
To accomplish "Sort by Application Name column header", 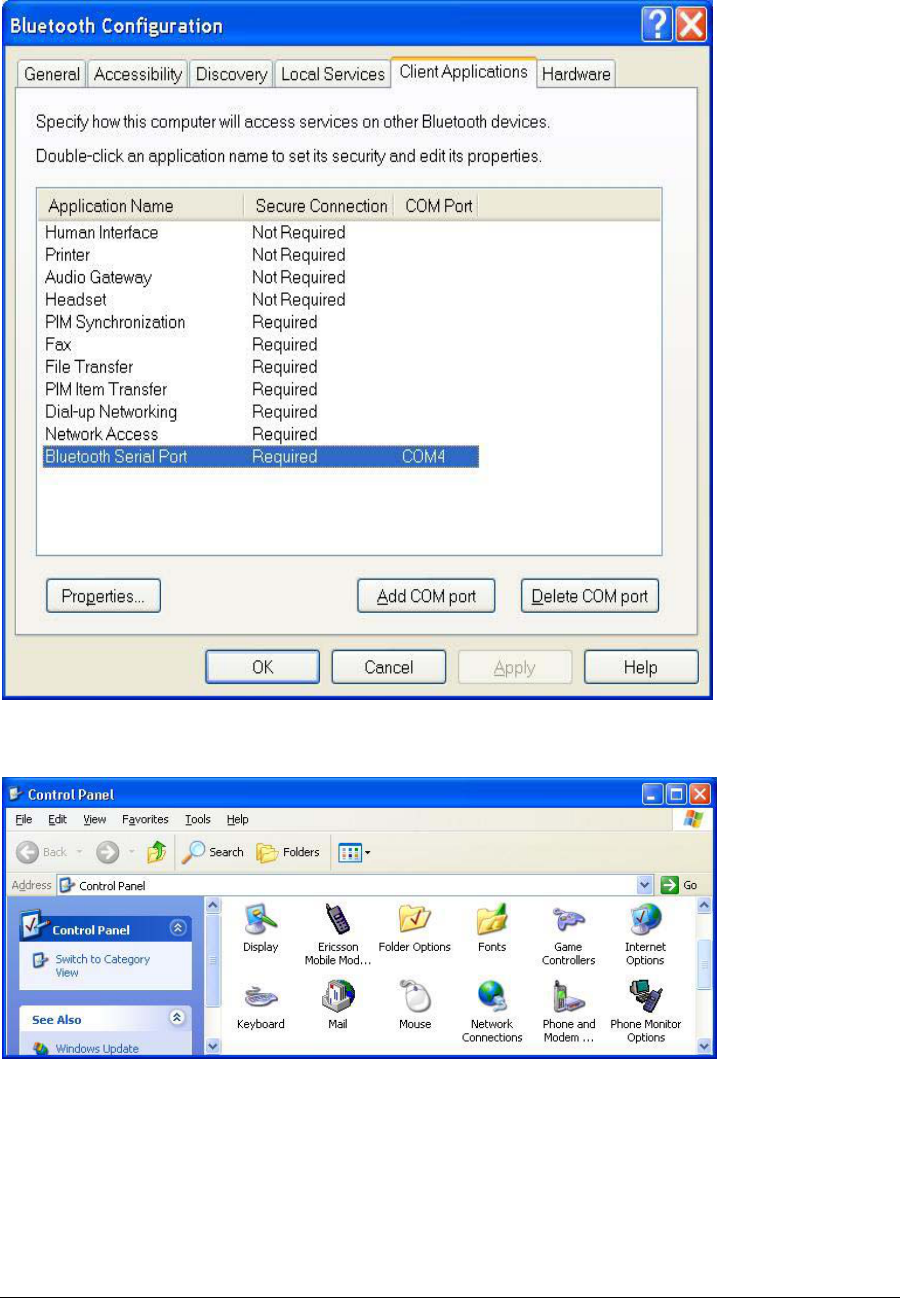I will [x=141, y=206].
